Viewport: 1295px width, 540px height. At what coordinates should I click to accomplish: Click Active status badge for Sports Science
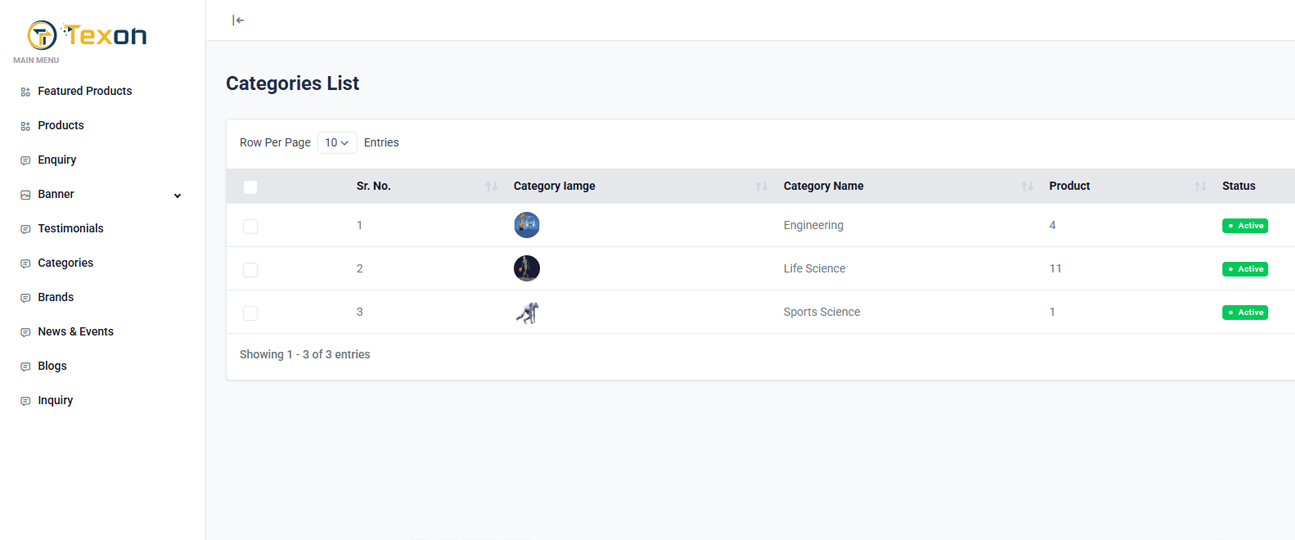(x=1245, y=313)
